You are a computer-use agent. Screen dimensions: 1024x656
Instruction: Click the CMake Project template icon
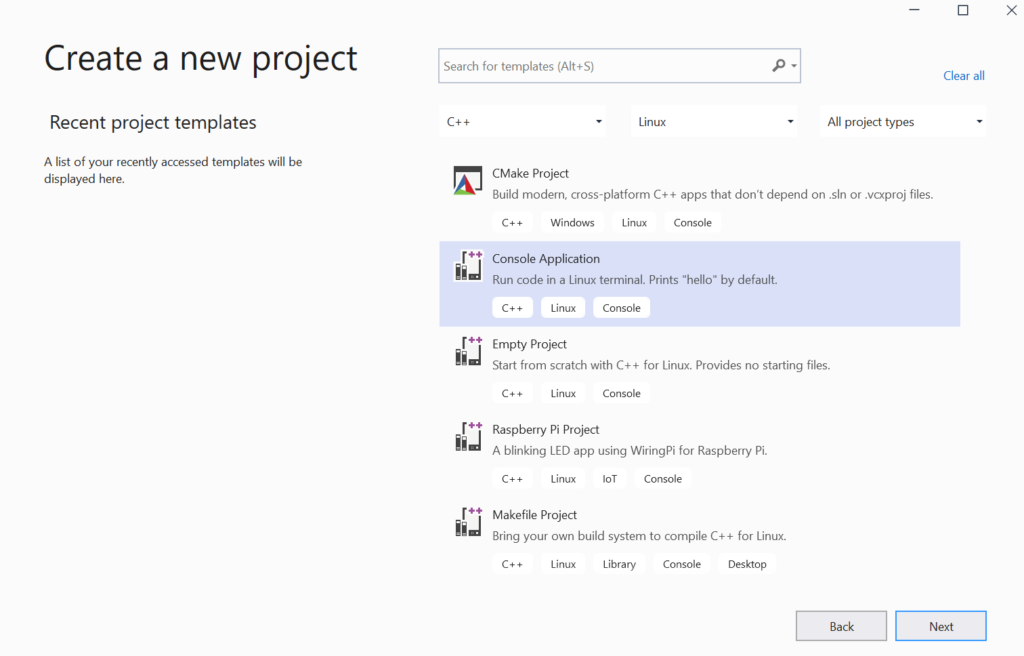coord(467,180)
